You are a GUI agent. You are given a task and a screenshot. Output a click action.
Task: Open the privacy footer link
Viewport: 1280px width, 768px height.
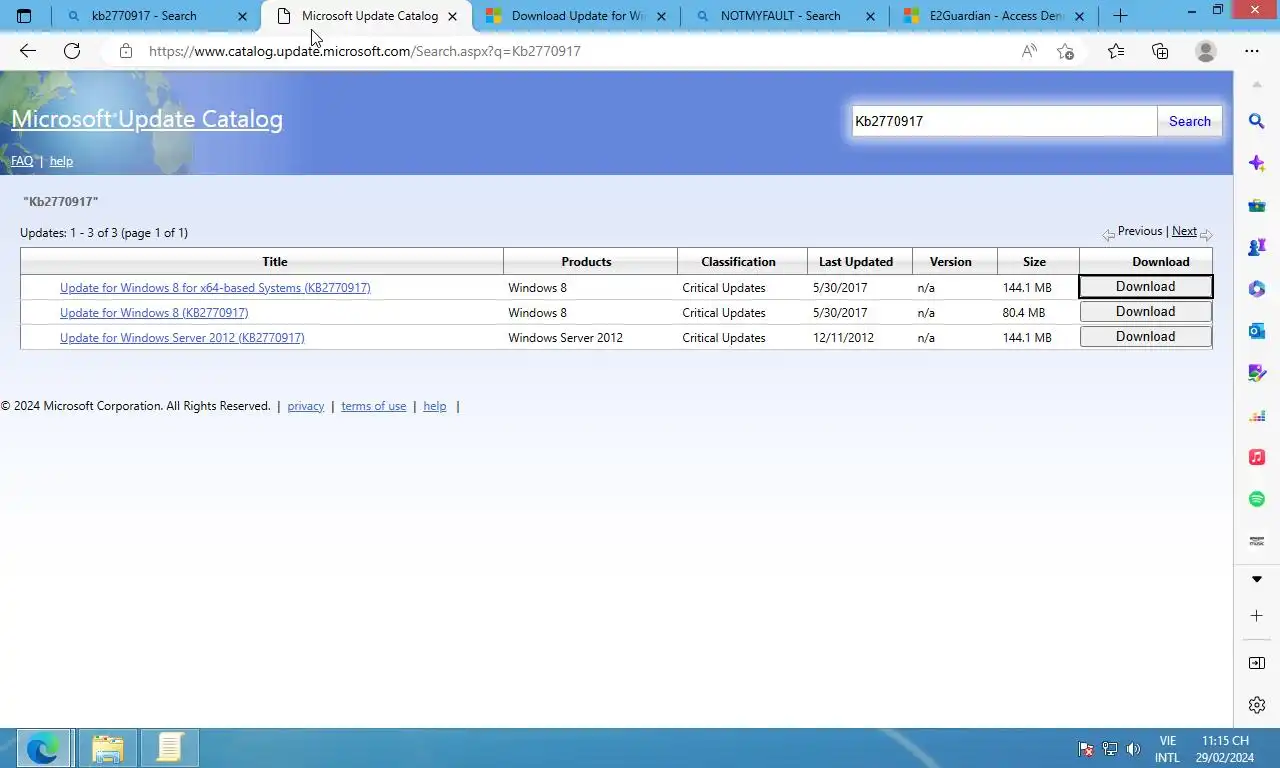(306, 406)
